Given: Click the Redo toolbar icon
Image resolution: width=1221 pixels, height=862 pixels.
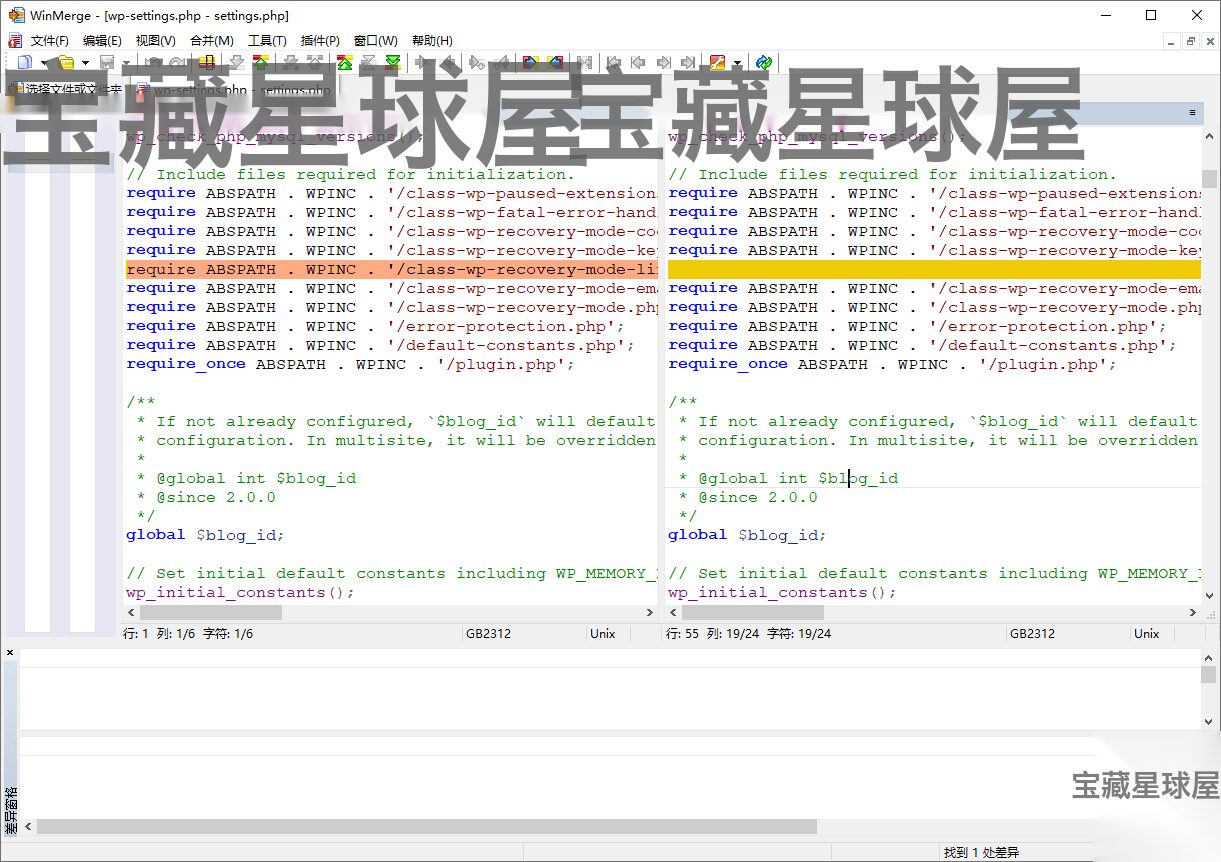Looking at the screenshot, I should 177,62.
